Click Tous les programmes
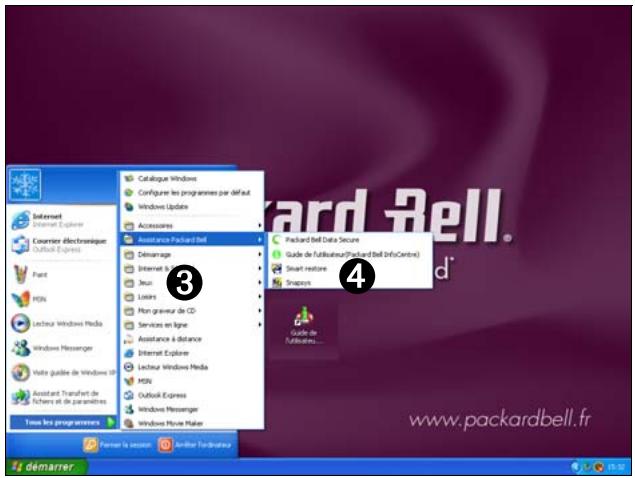 click(x=63, y=423)
